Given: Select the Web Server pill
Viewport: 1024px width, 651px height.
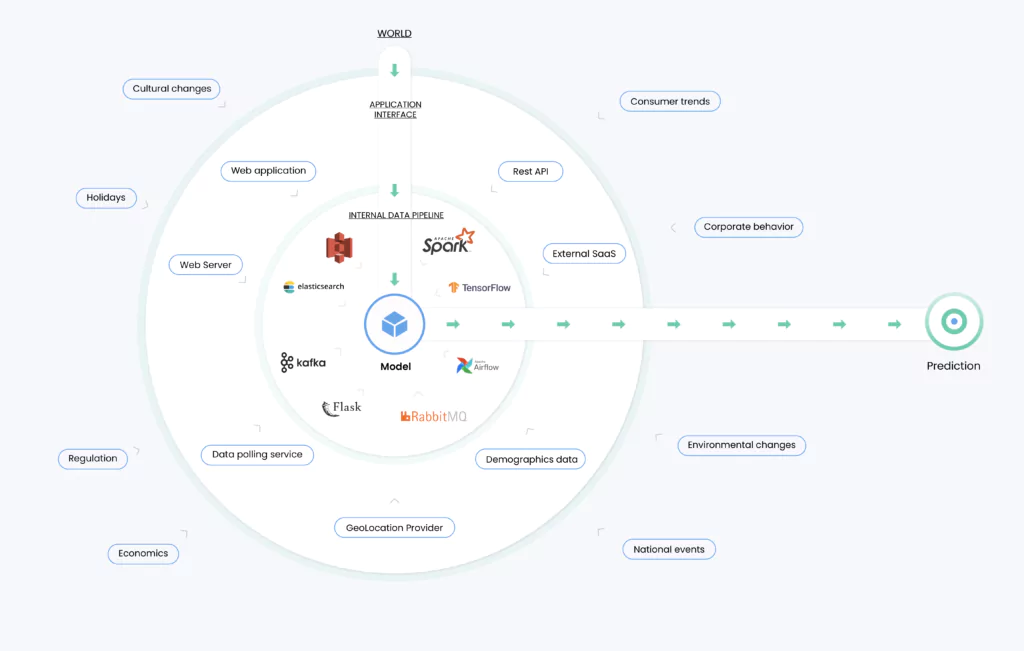Looking at the screenshot, I should (x=206, y=264).
